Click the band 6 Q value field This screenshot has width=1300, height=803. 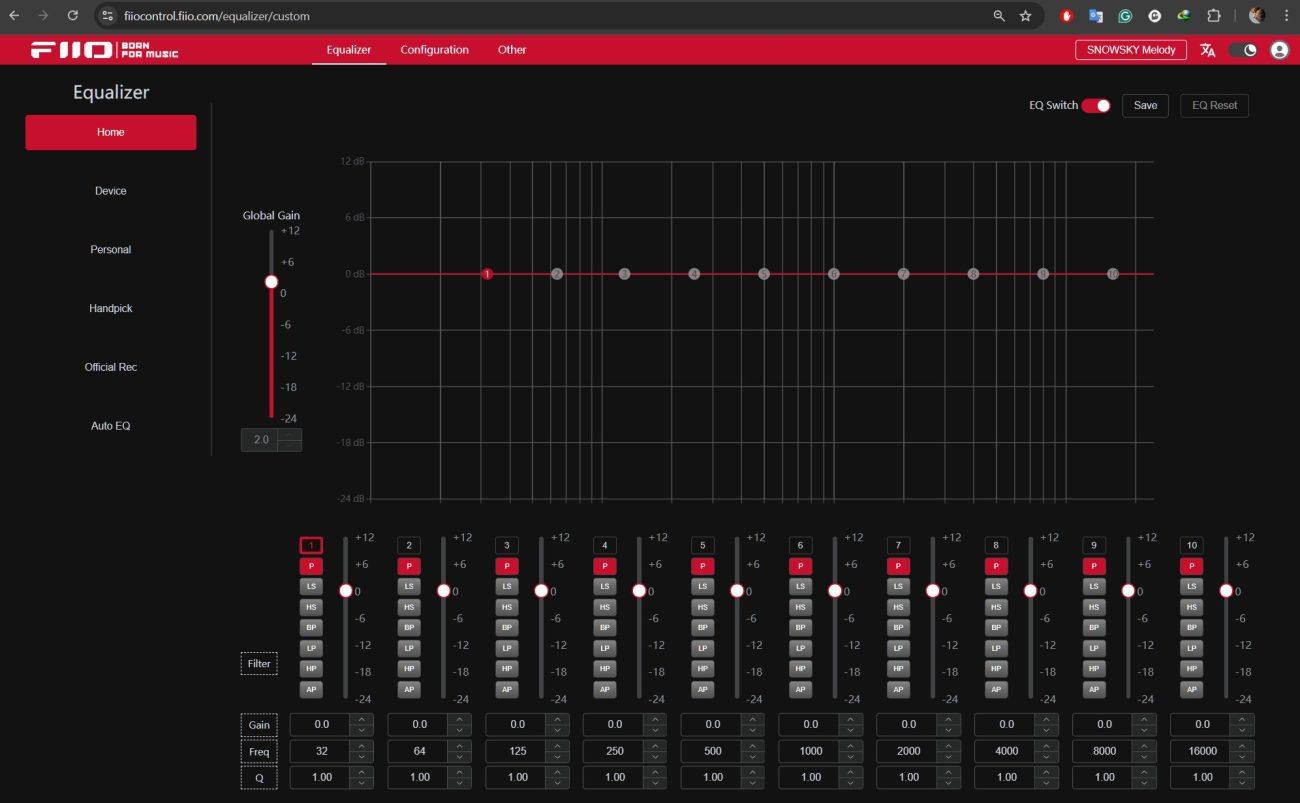point(810,777)
